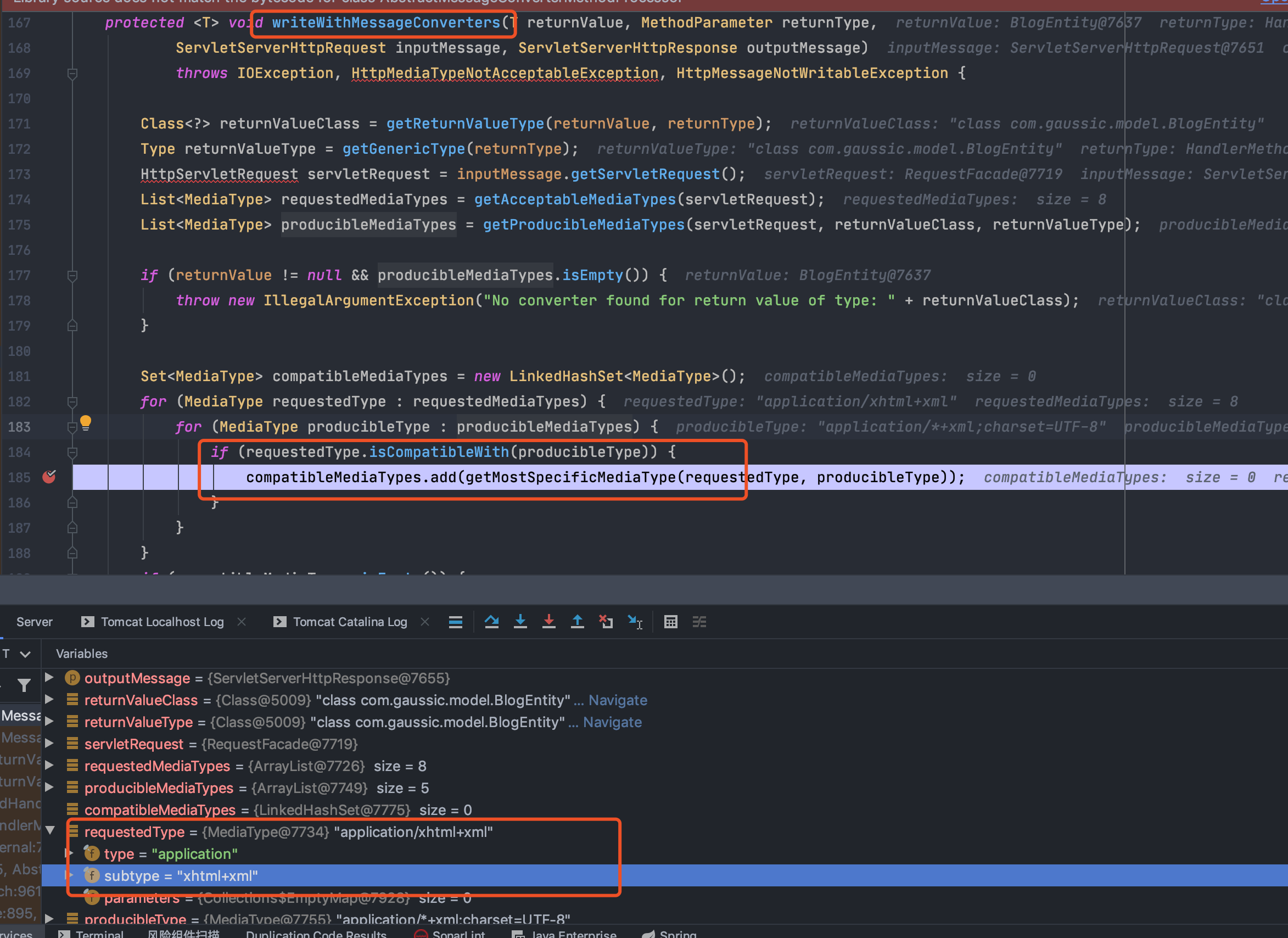The width and height of the screenshot is (1288, 938).
Task: Expand the requestedMediaTypes variable
Action: (x=49, y=766)
